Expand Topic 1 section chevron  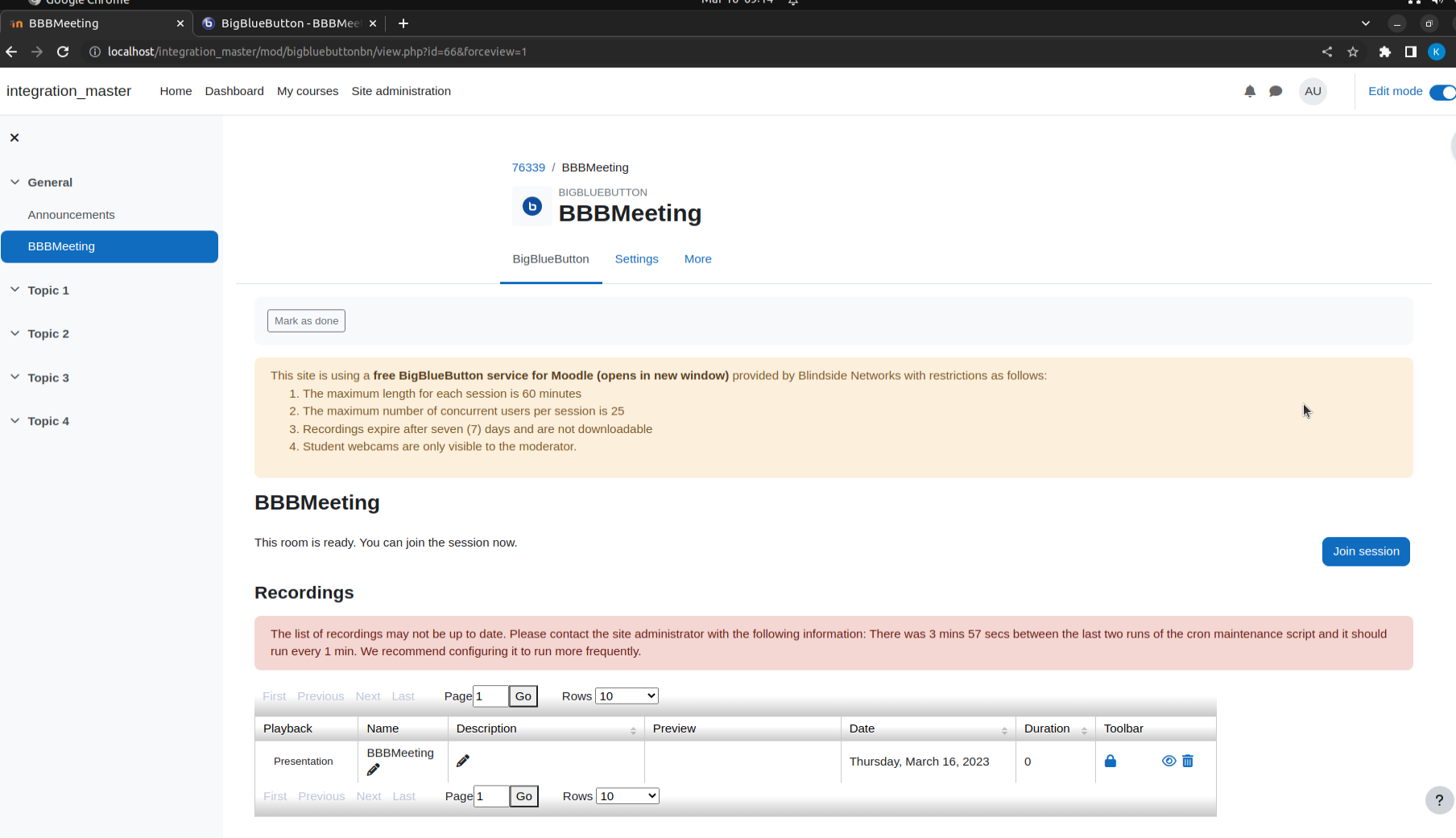click(x=14, y=290)
